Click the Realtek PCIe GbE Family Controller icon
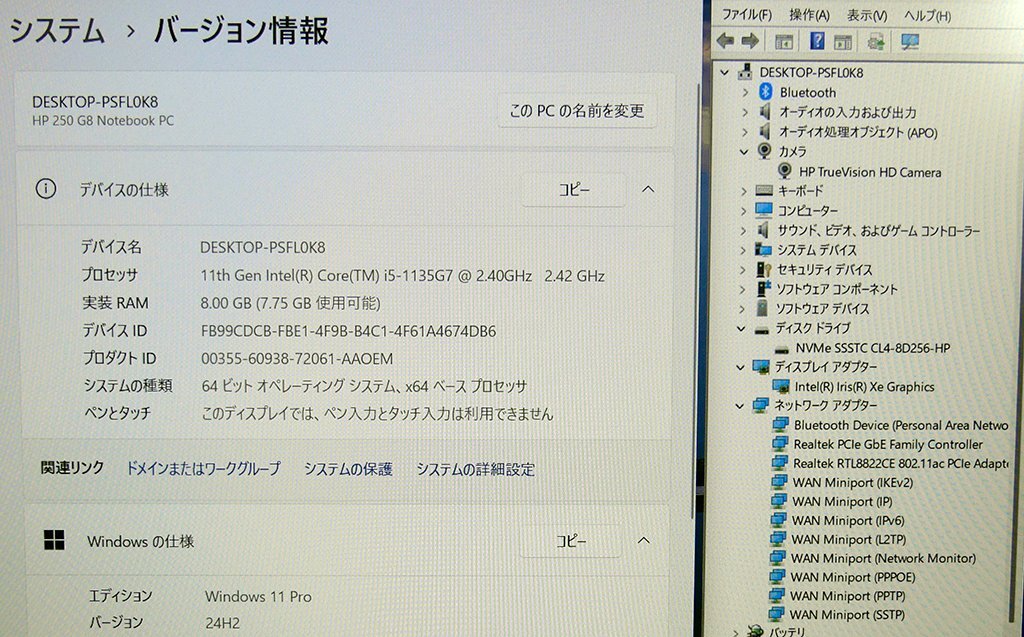This screenshot has height=637, width=1024. (780, 444)
